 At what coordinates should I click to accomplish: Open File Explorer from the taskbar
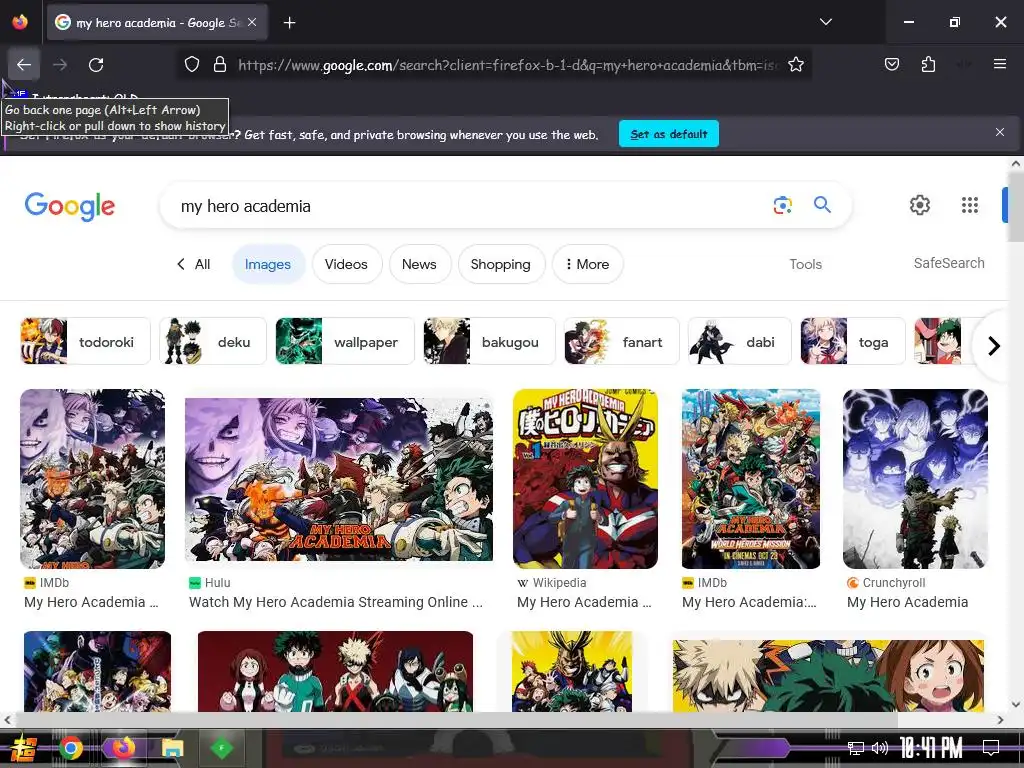point(172,748)
